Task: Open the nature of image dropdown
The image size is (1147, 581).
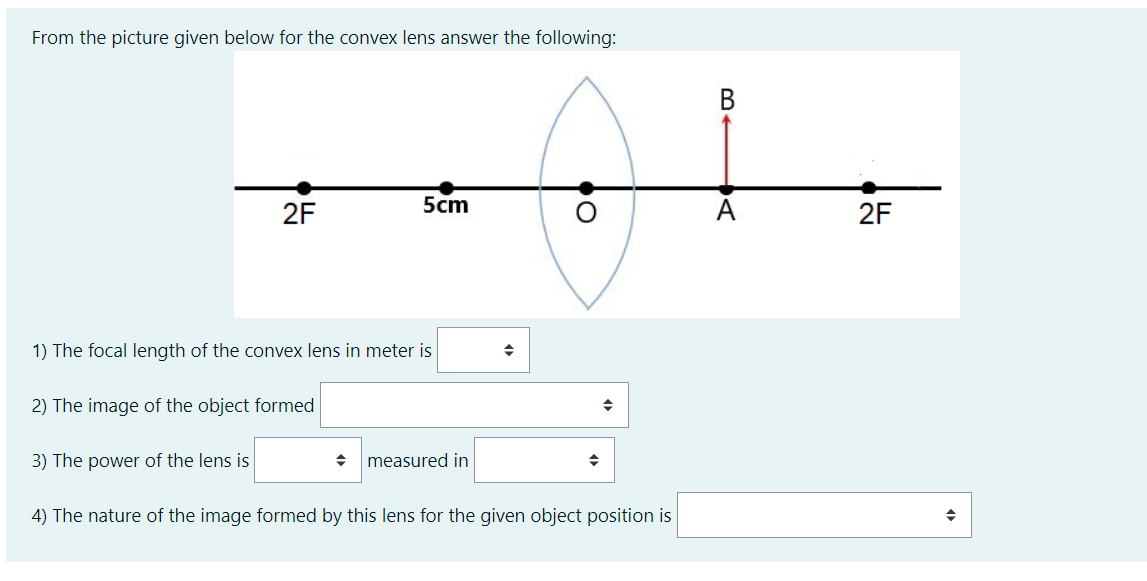Action: click(824, 514)
